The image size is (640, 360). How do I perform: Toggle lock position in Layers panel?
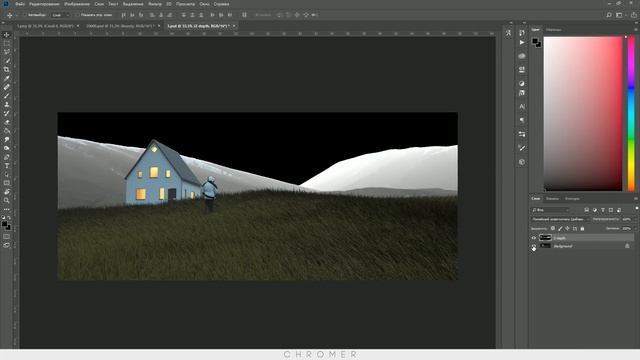coord(567,229)
